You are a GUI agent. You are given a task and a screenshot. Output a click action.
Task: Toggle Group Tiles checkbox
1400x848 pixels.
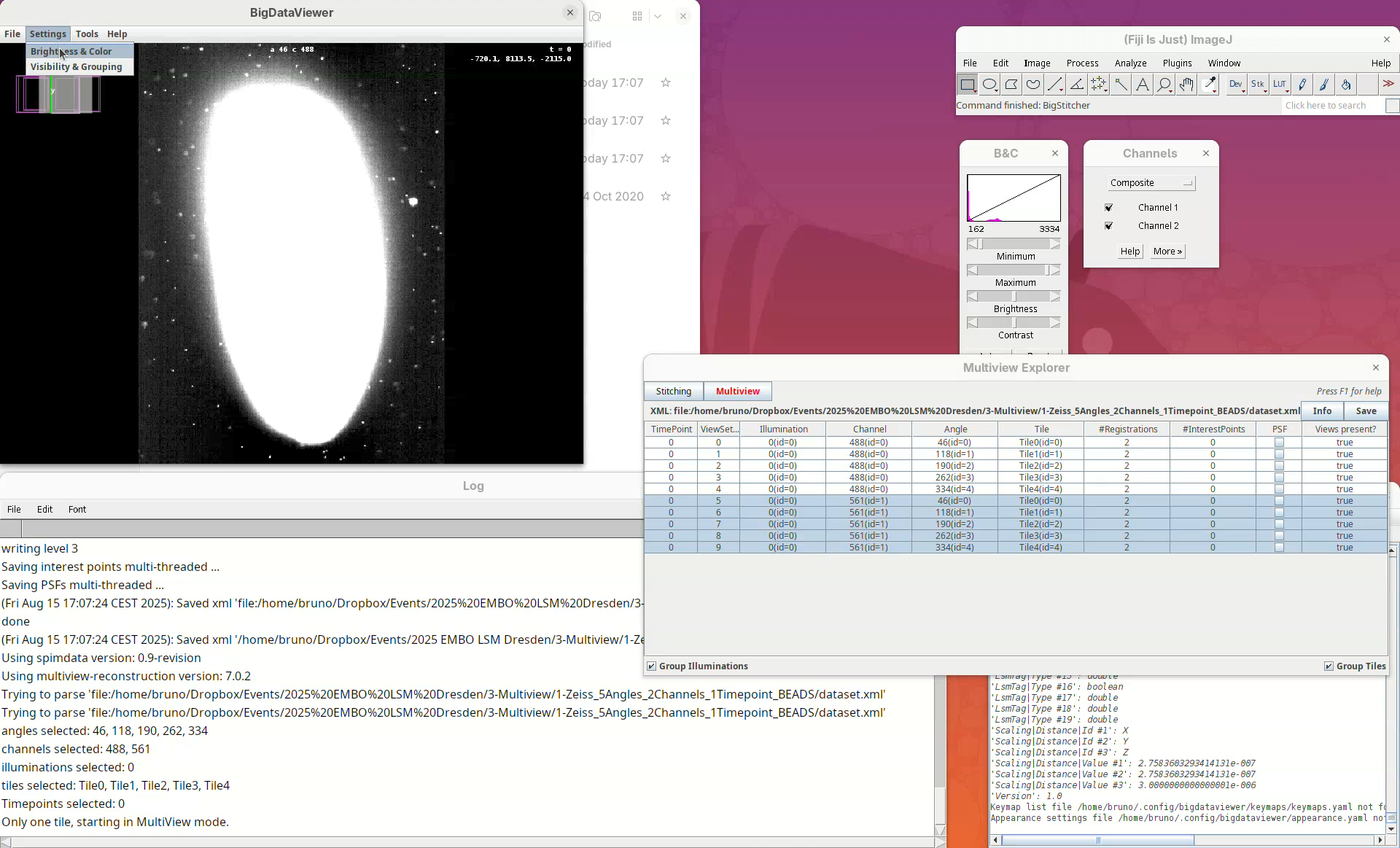1329,666
